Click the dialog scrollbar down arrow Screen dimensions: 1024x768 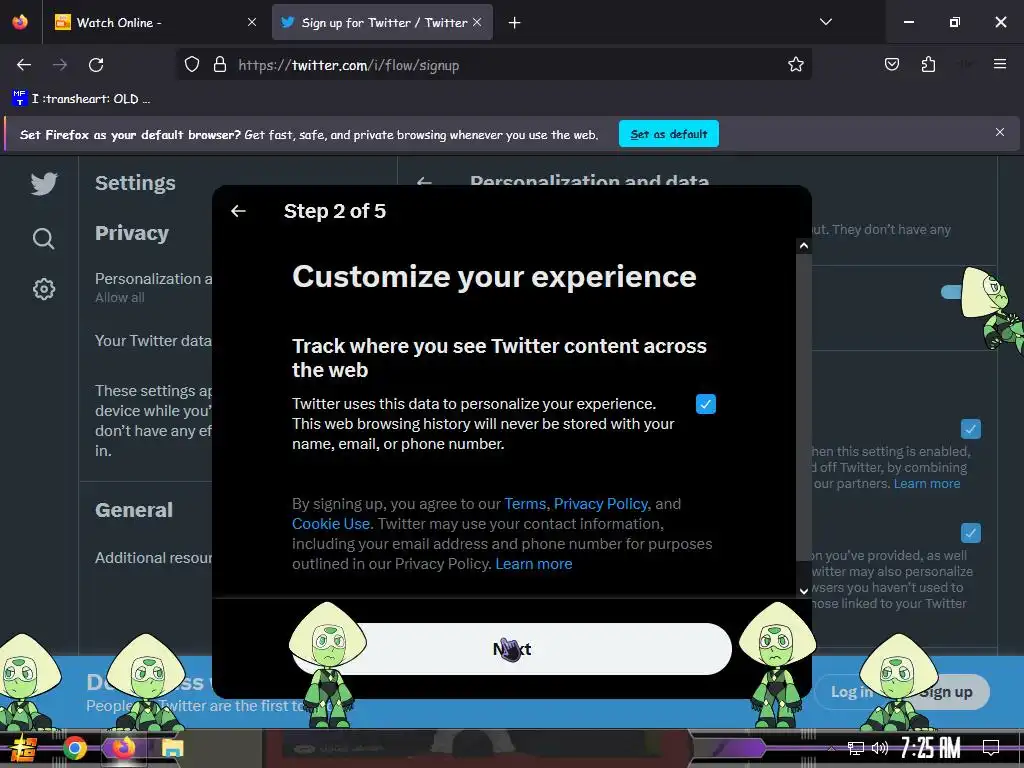pyautogui.click(x=804, y=591)
